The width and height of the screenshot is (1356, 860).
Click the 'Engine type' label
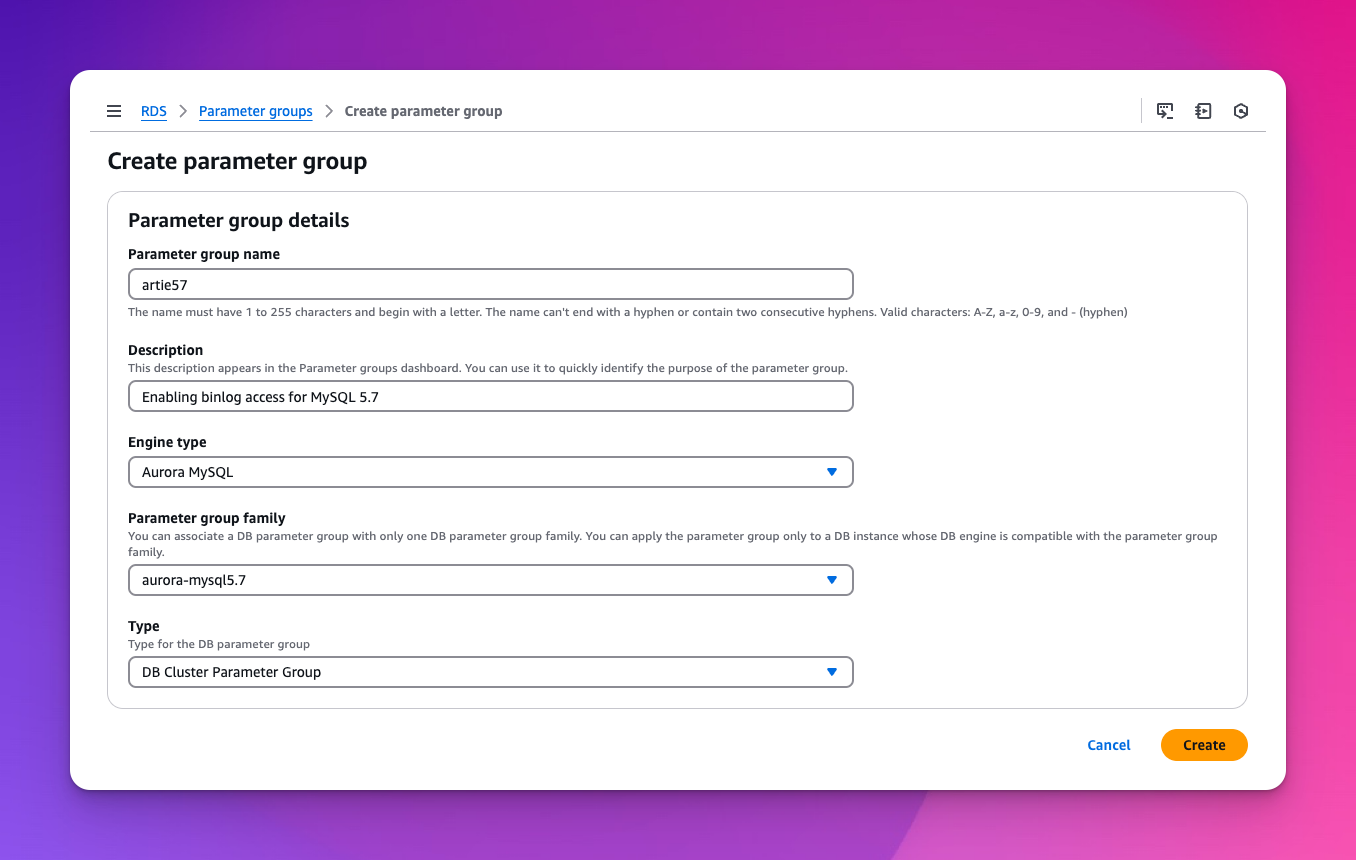click(167, 442)
